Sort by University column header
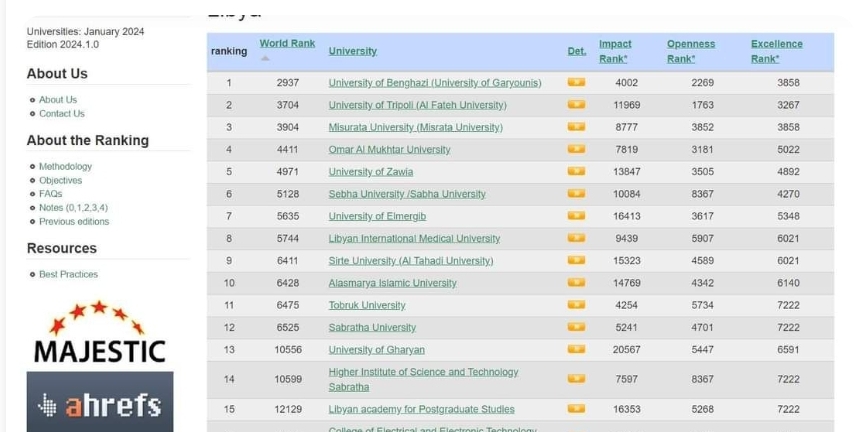This screenshot has height=432, width=864. coord(353,51)
